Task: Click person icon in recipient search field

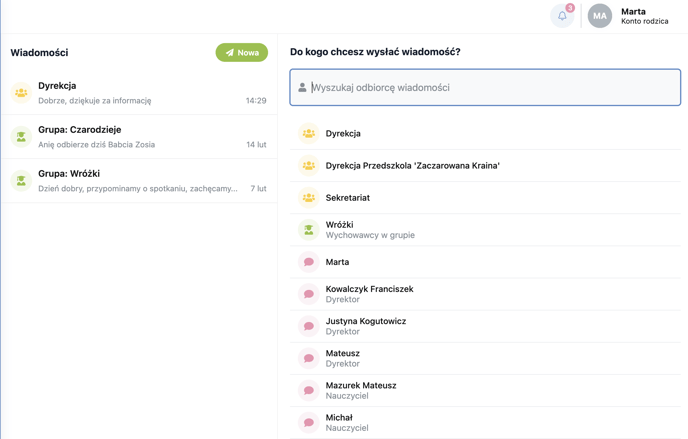Action: click(x=302, y=87)
